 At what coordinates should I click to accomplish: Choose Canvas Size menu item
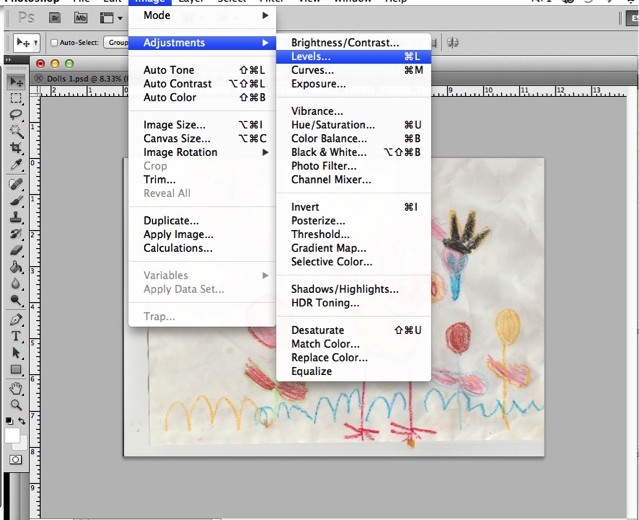[x=202, y=139]
